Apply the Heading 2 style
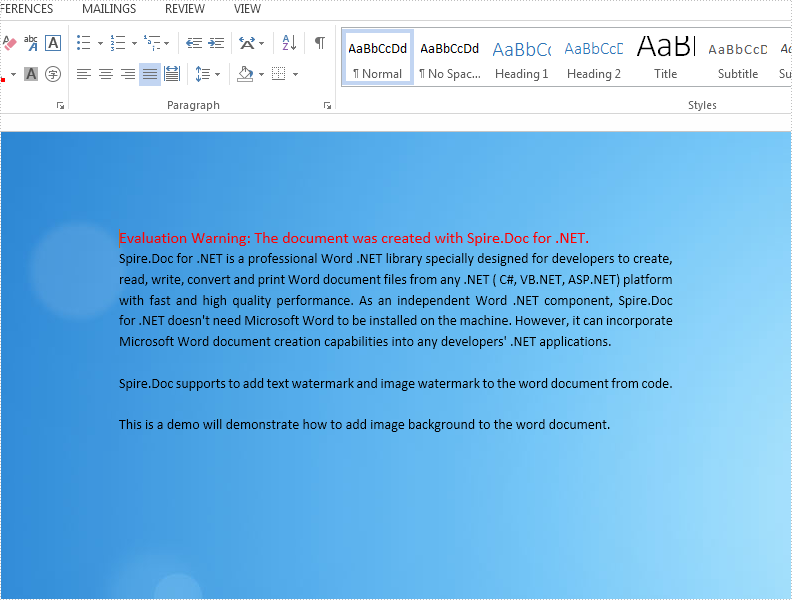The height and width of the screenshot is (600, 792). (594, 58)
